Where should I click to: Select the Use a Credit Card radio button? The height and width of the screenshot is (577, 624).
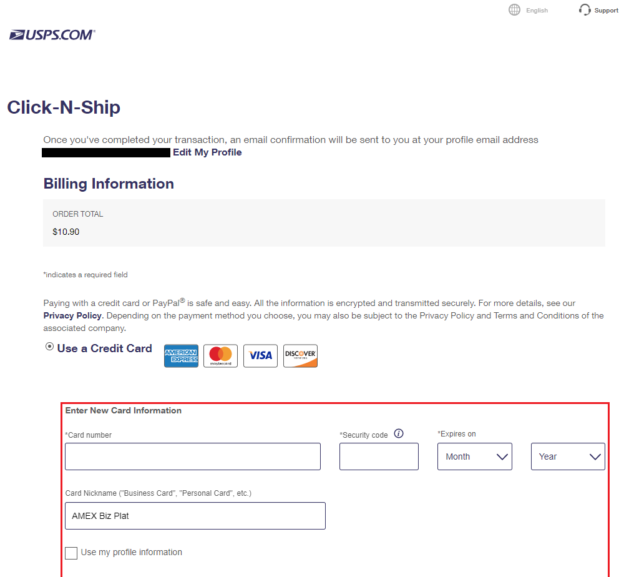(49, 347)
